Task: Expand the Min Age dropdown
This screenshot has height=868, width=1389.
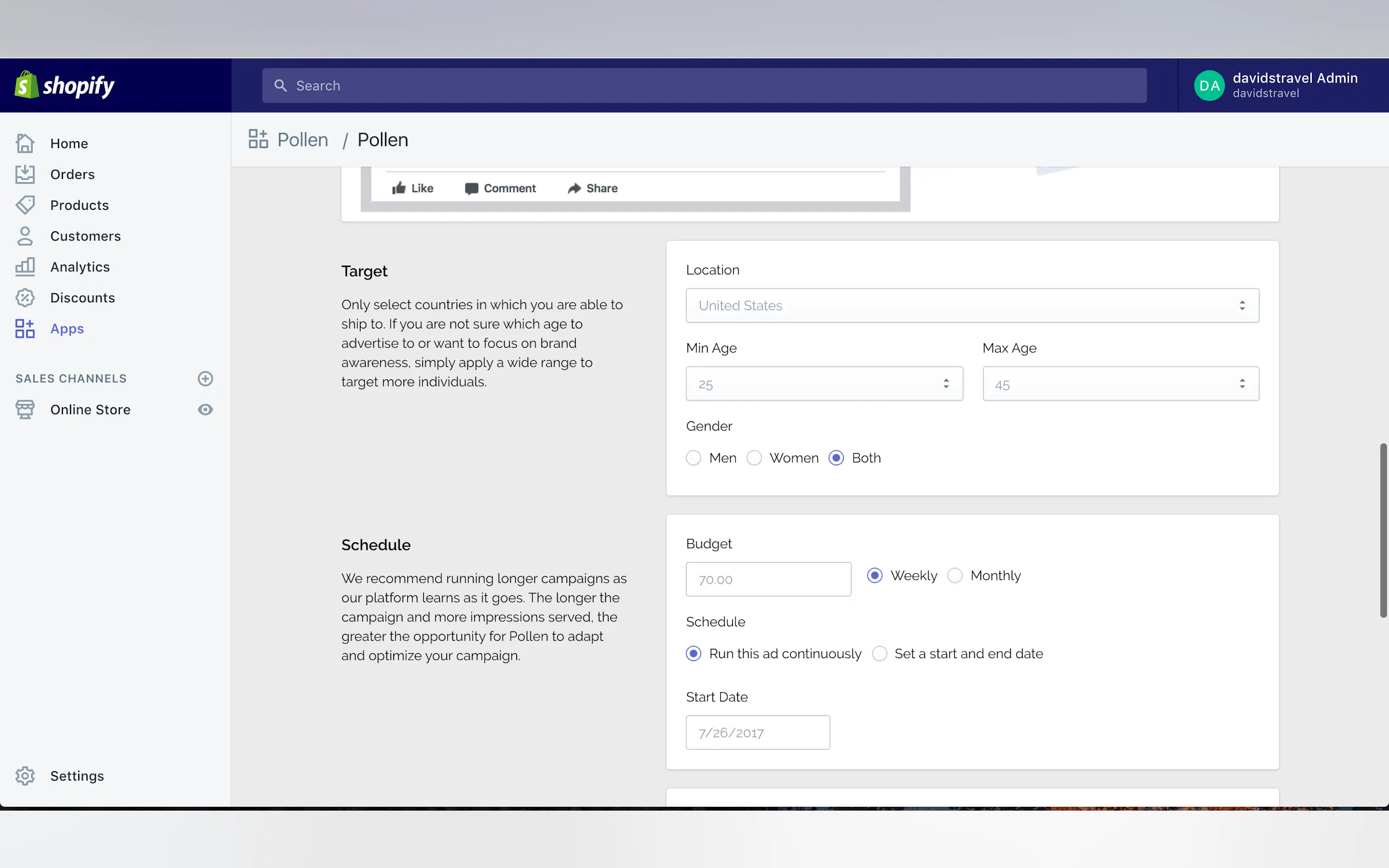Action: pos(824,384)
